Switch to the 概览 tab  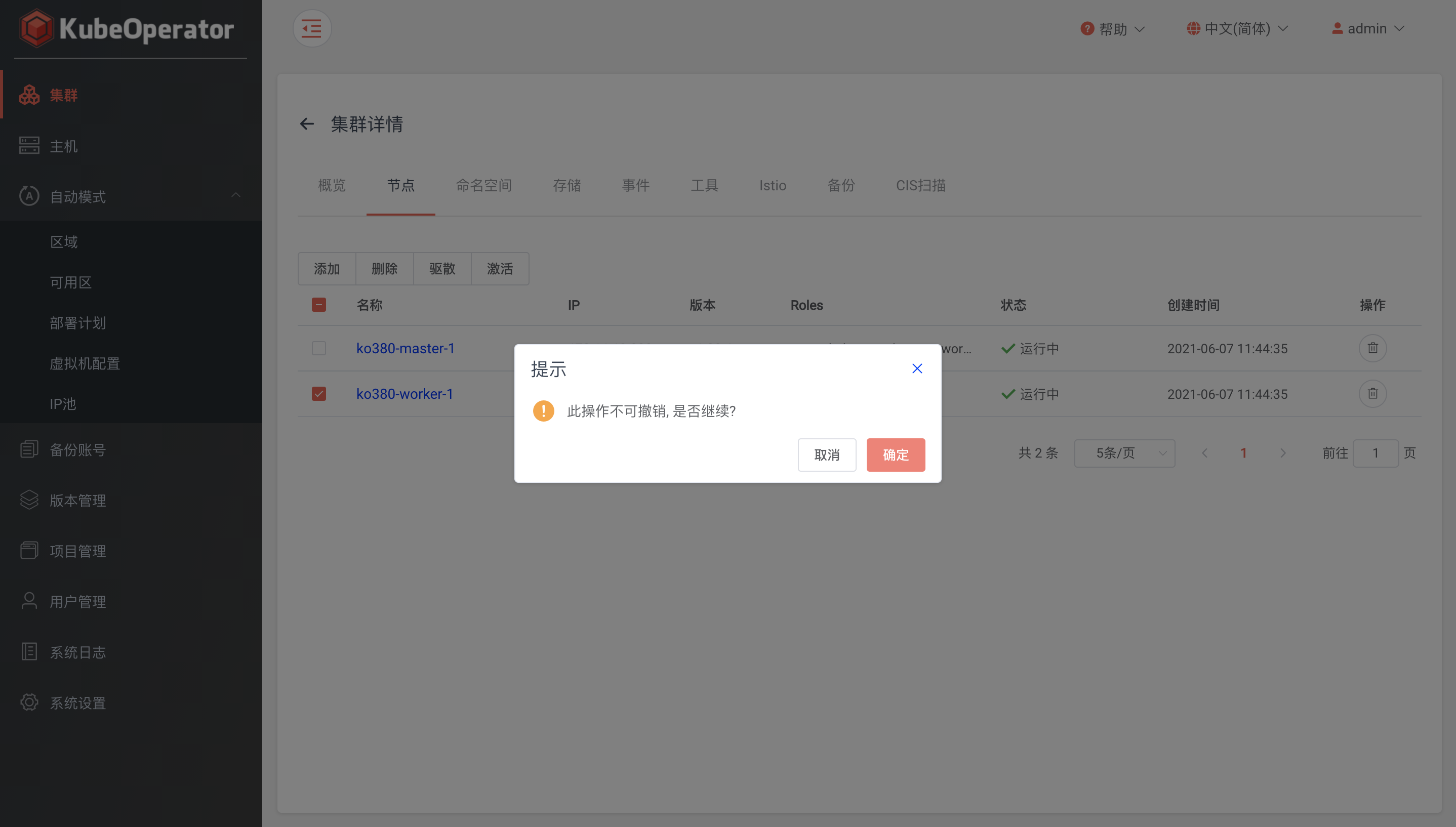pyautogui.click(x=332, y=185)
